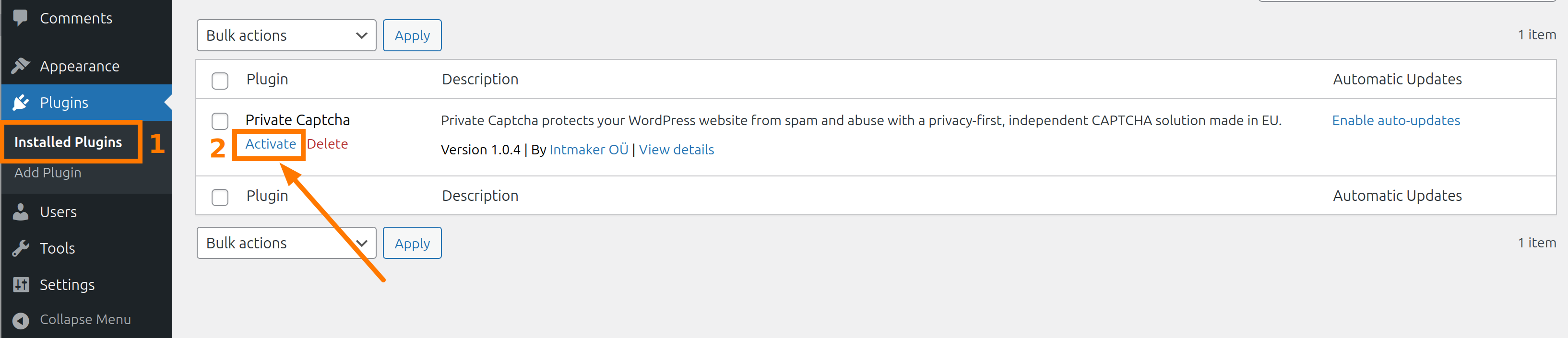This screenshot has width=1568, height=338.
Task: Select the Appearance paintbrush icon
Action: (20, 66)
